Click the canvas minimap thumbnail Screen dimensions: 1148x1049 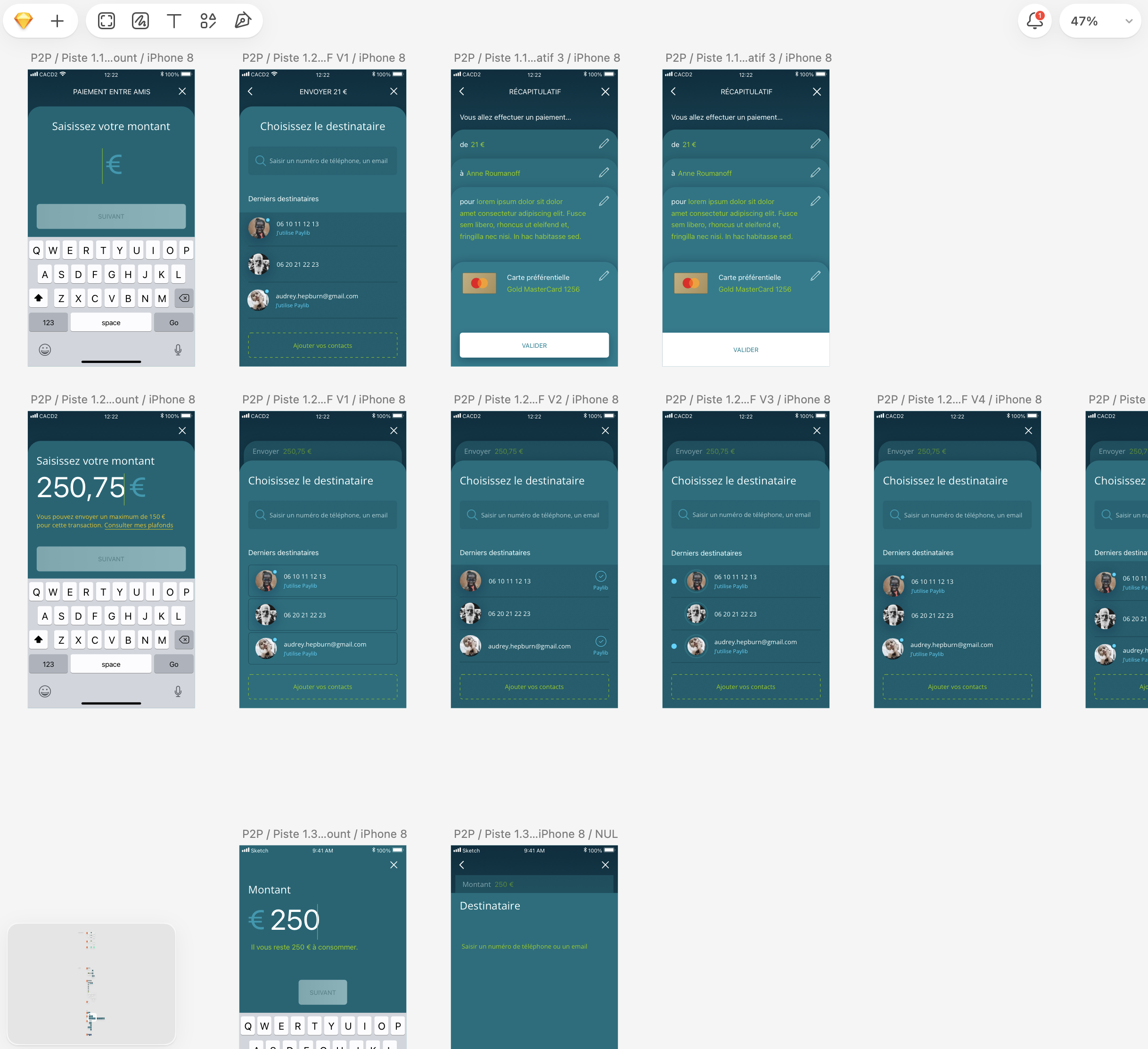tap(91, 983)
